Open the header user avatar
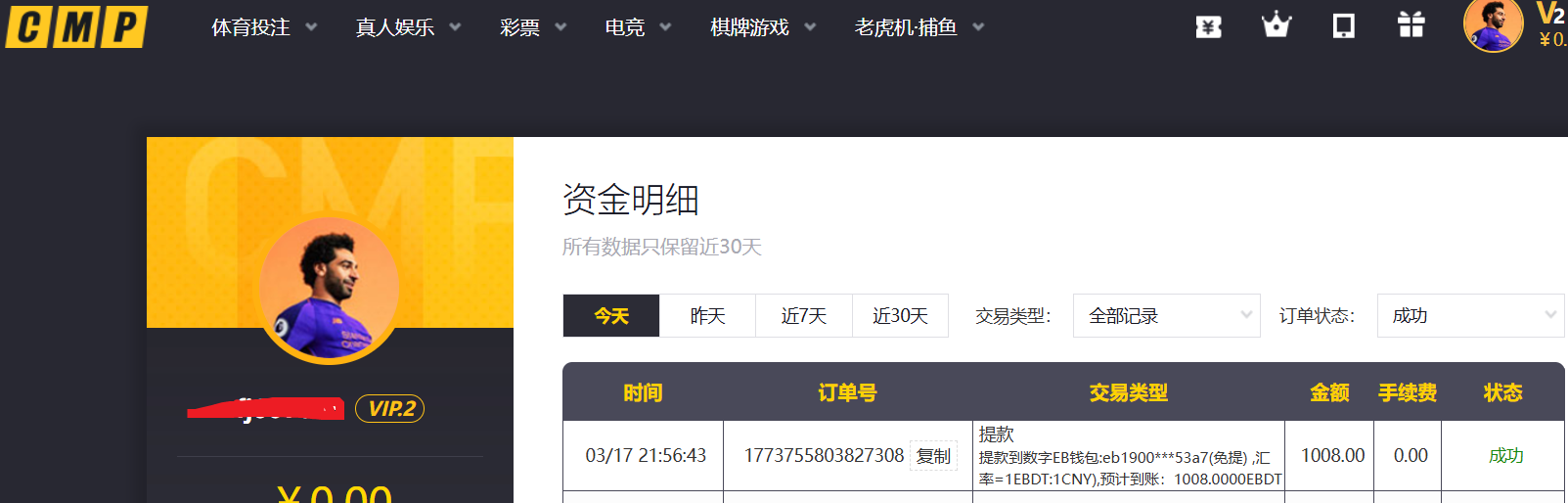Image resolution: width=1568 pixels, height=503 pixels. click(1492, 25)
